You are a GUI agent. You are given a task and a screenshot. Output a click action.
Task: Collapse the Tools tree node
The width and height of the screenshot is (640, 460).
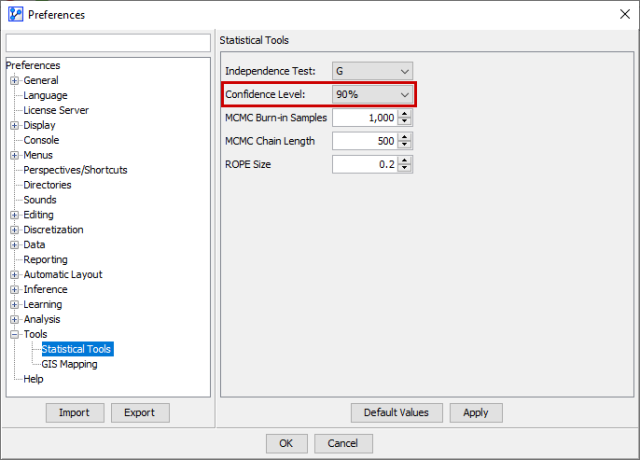point(15,334)
